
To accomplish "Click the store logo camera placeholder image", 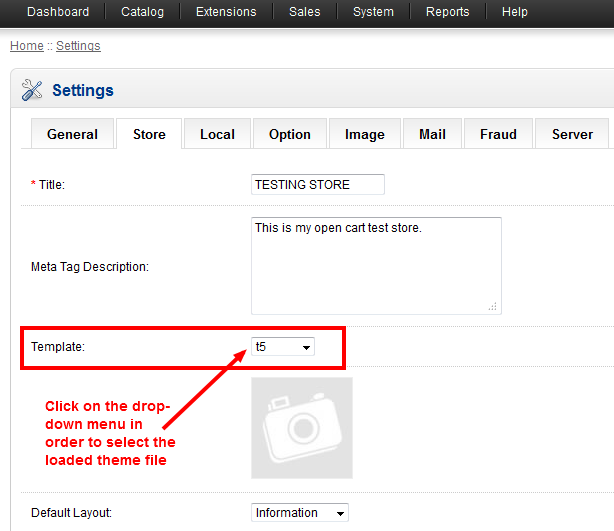I will coord(302,427).
